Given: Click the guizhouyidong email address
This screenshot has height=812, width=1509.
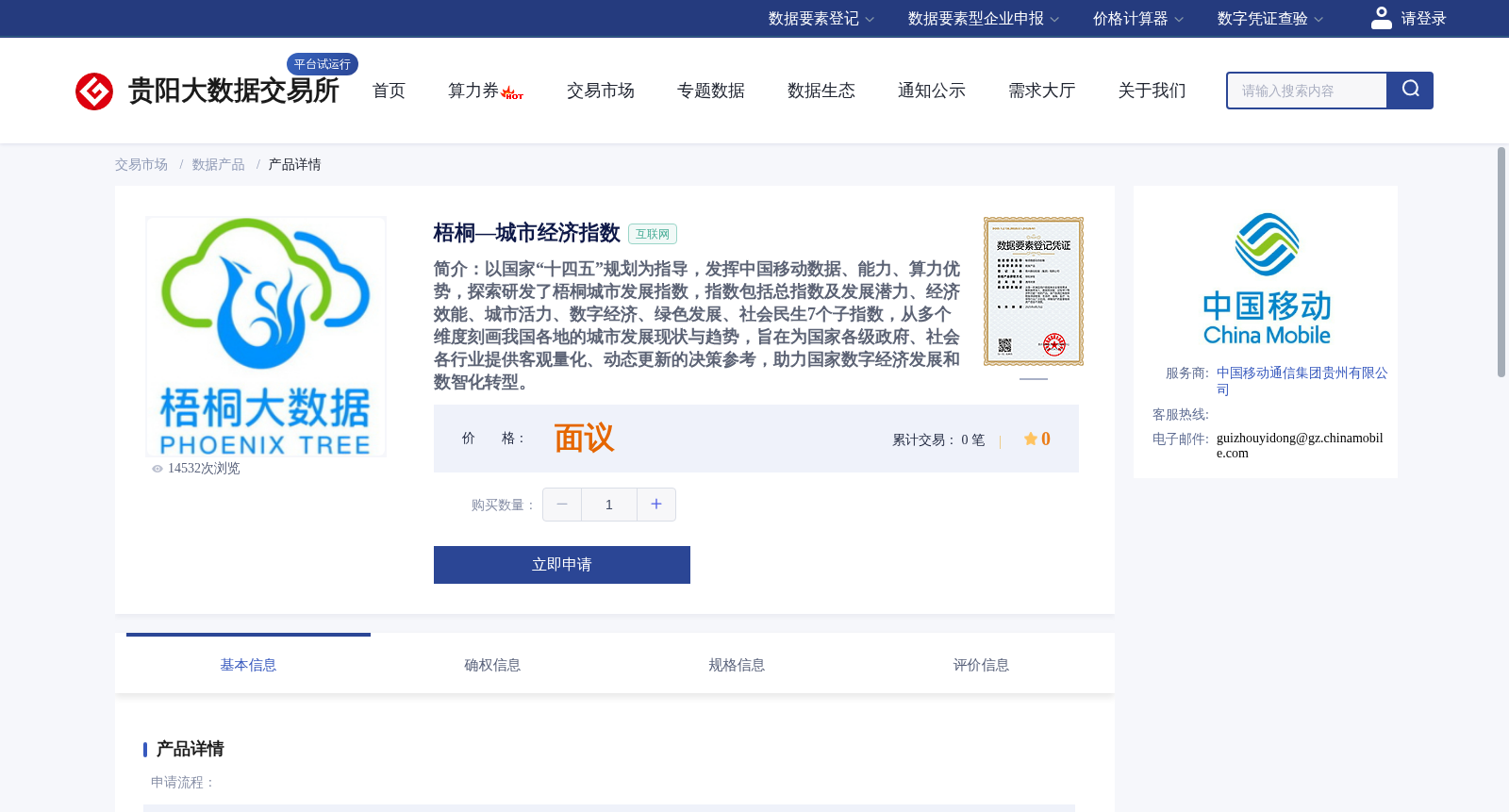Looking at the screenshot, I should coord(1300,445).
